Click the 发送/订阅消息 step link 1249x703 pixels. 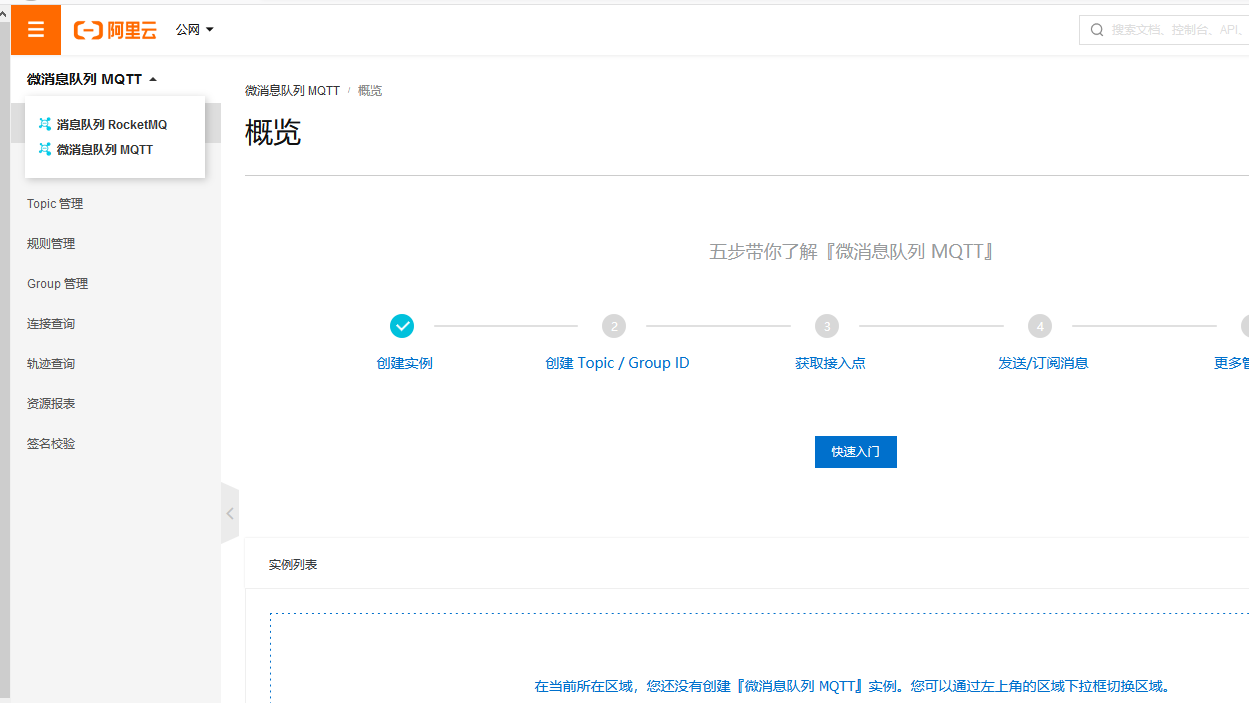point(1043,363)
